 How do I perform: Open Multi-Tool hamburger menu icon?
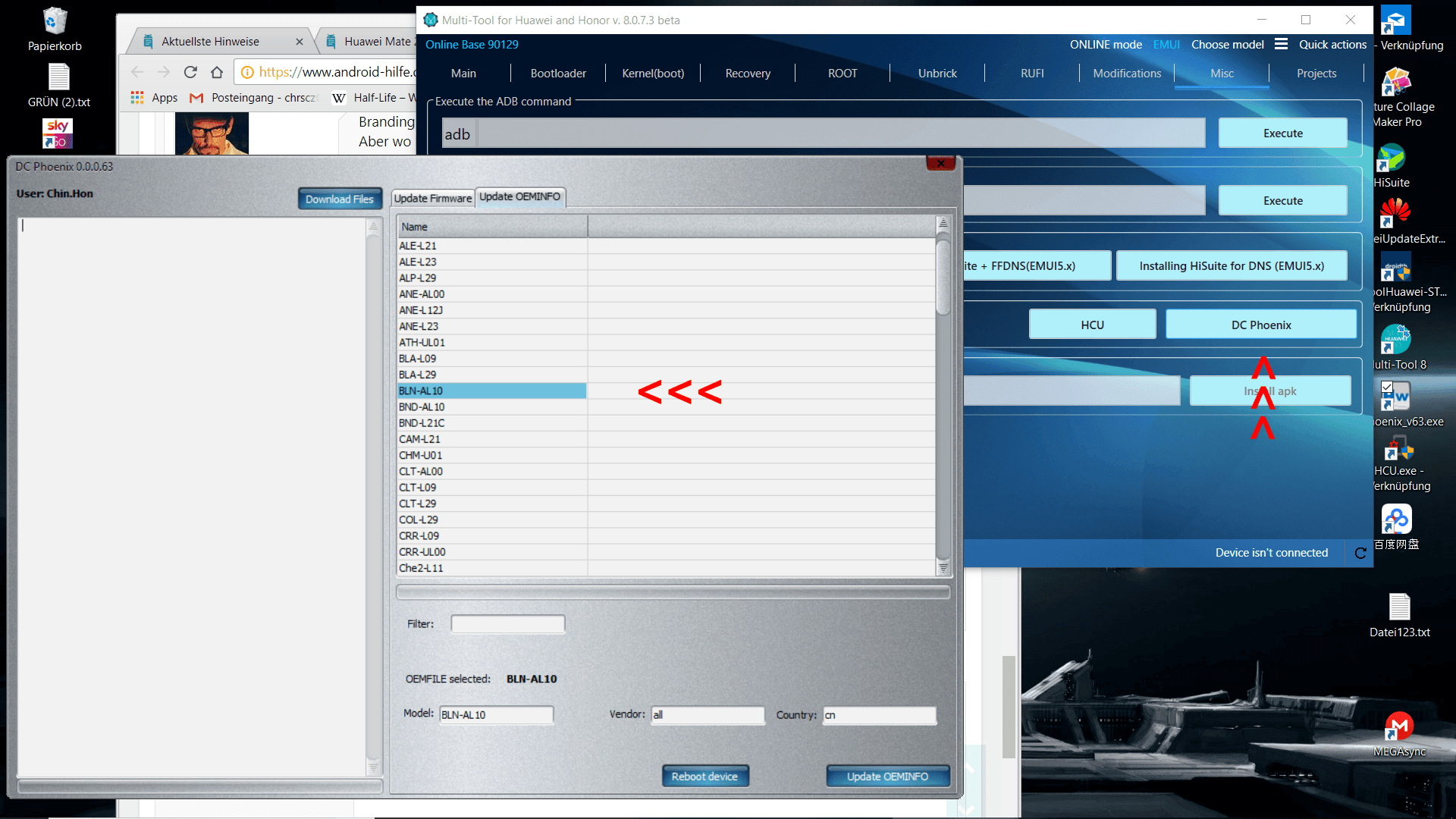pos(1281,44)
